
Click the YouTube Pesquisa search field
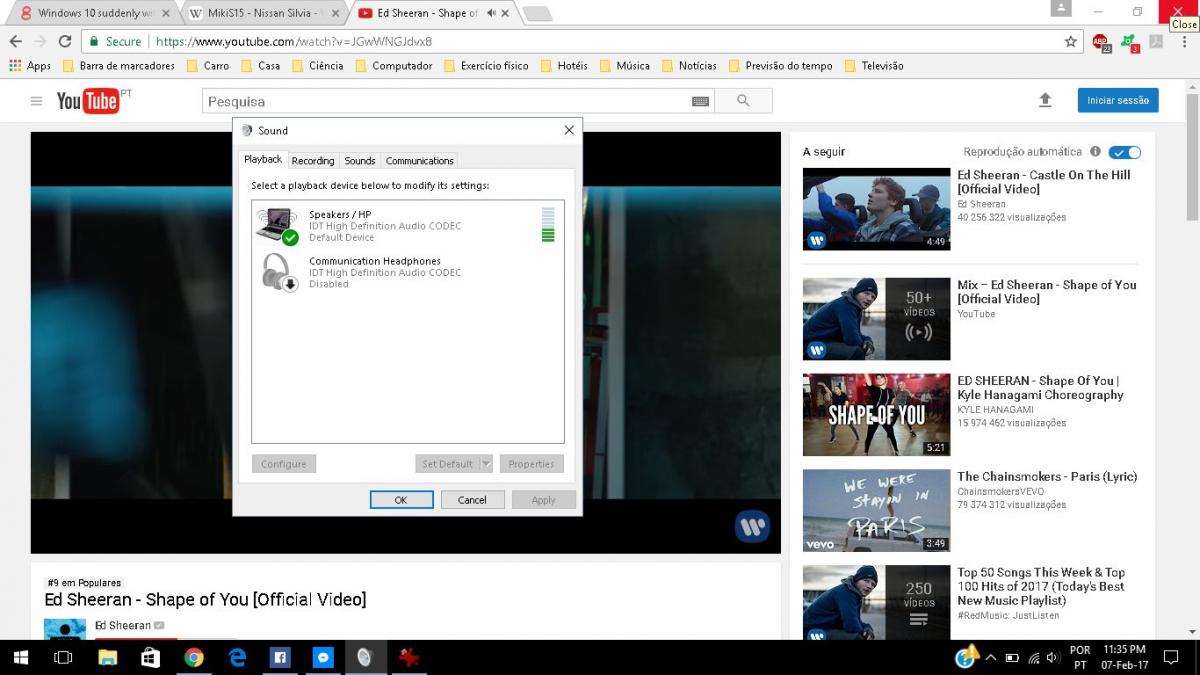coord(445,101)
